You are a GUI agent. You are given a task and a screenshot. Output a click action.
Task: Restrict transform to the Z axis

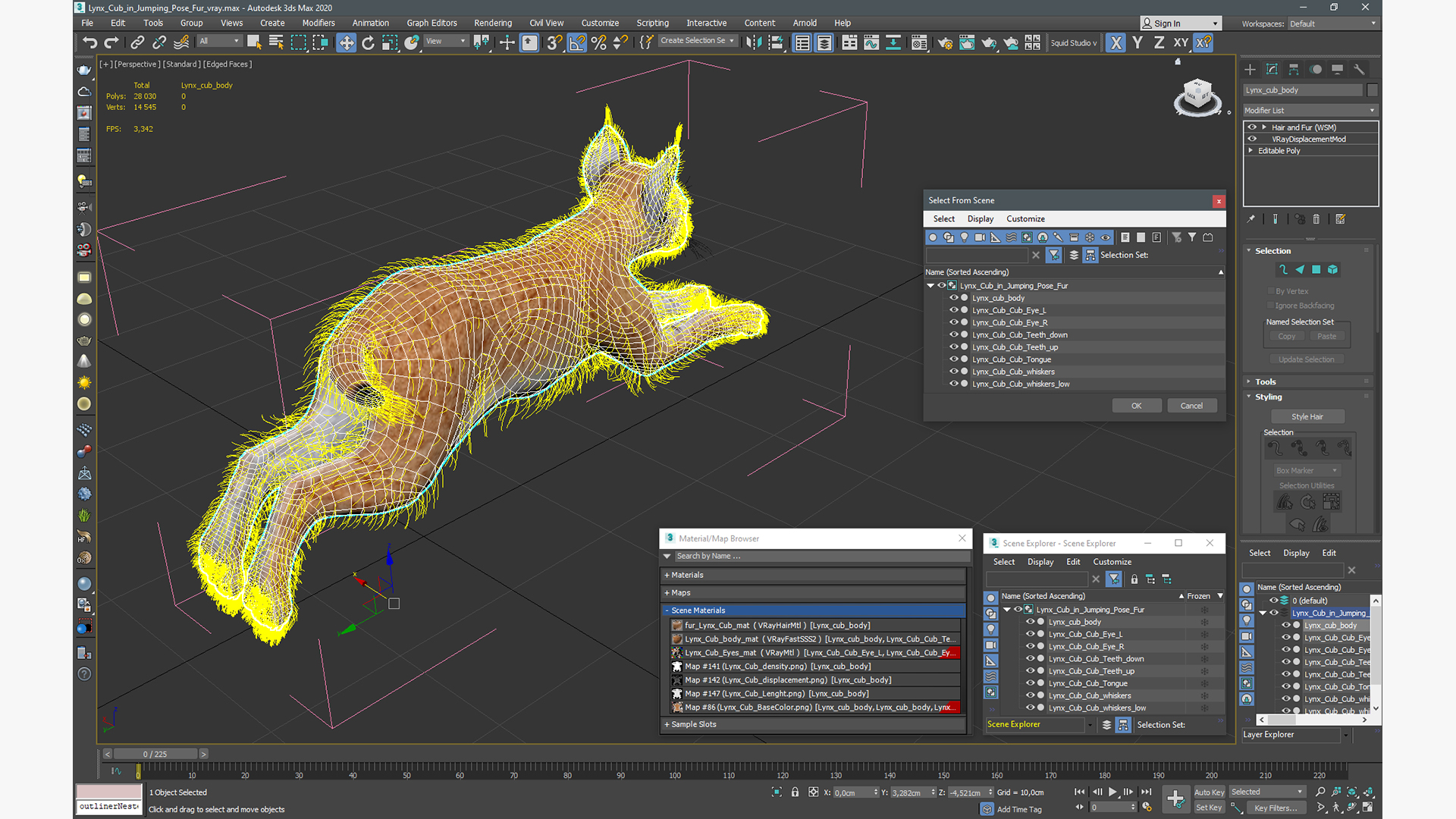tap(1159, 43)
